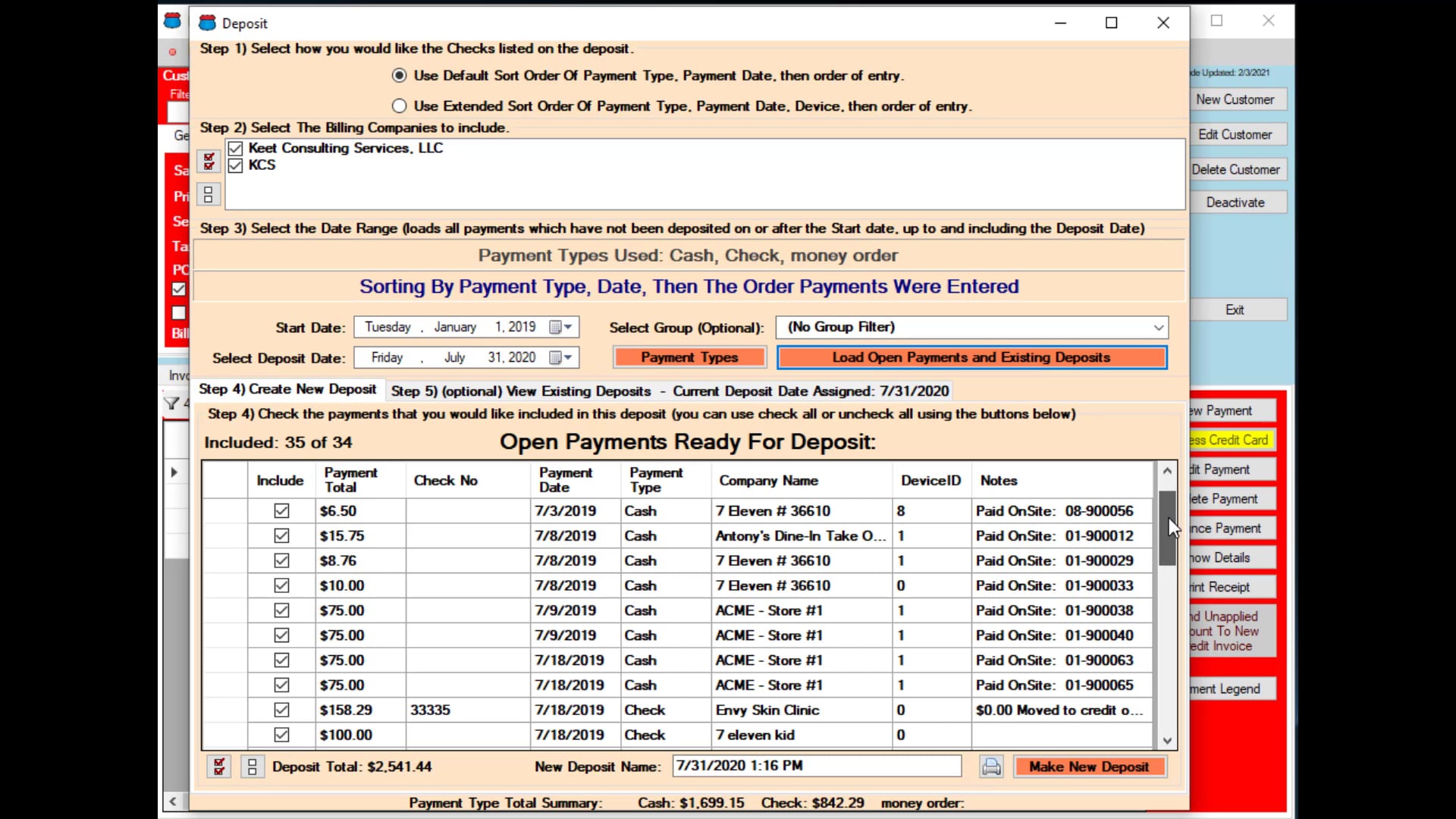Viewport: 1456px width, 819px height.
Task: Expand the Select Group filter dropdown
Action: coord(1158,328)
